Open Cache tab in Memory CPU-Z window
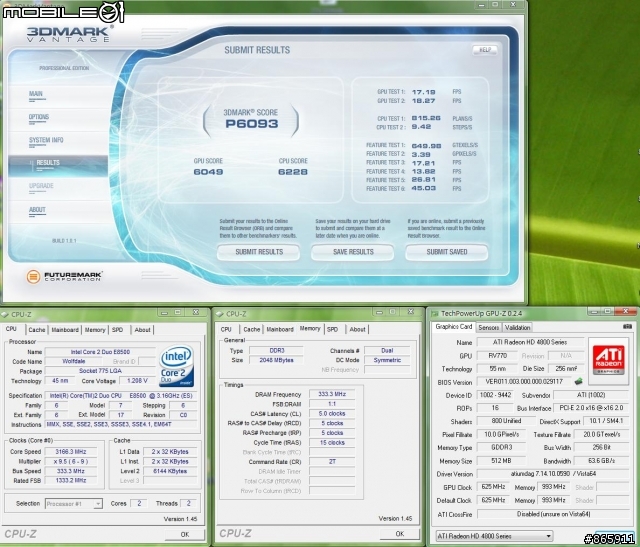640x547 pixels. 252,329
